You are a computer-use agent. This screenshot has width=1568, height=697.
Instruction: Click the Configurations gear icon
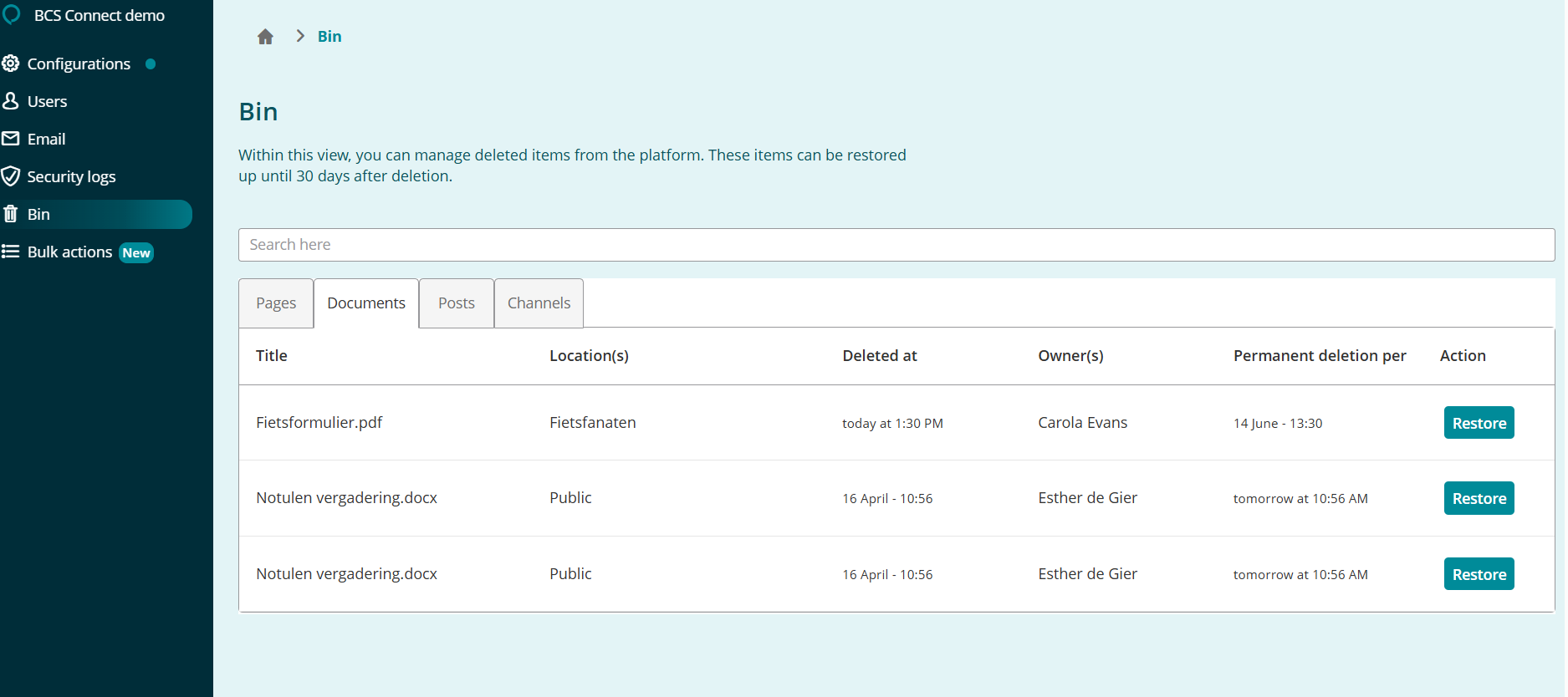pos(10,64)
